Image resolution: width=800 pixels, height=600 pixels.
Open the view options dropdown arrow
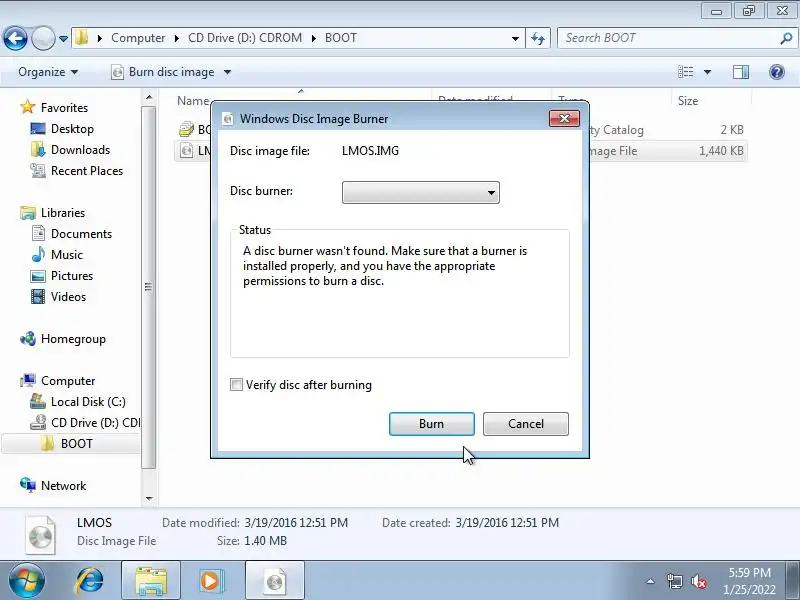pyautogui.click(x=708, y=72)
